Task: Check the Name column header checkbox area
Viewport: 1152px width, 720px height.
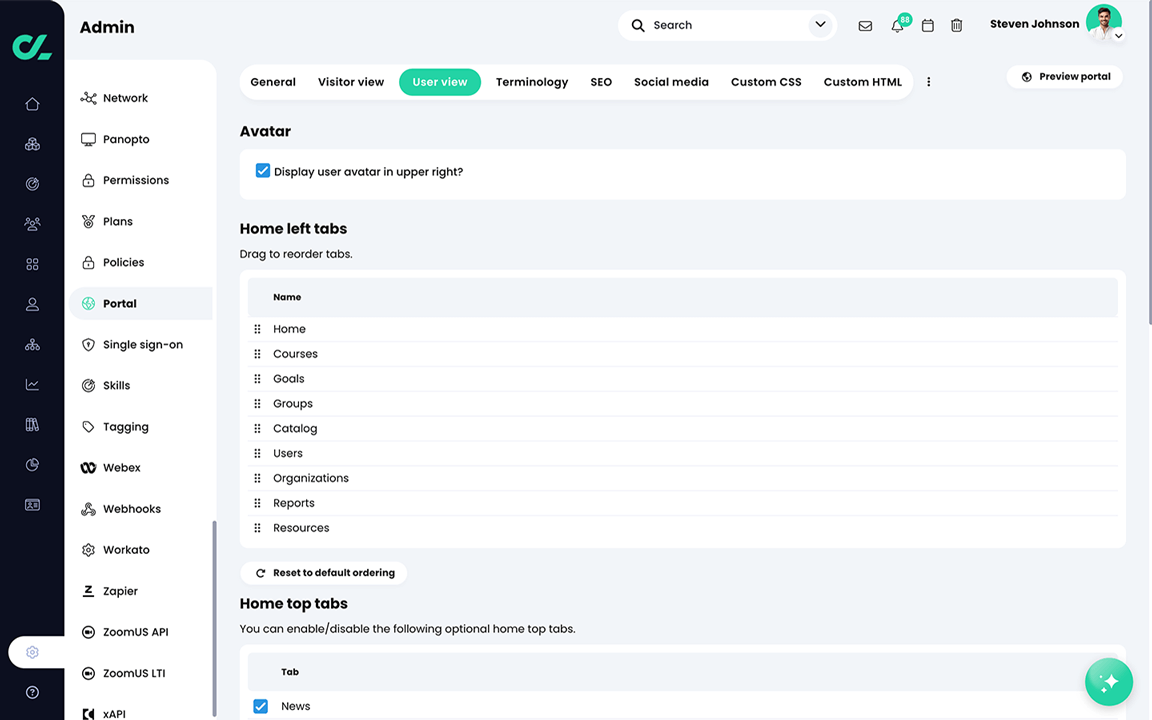Action: 256,297
